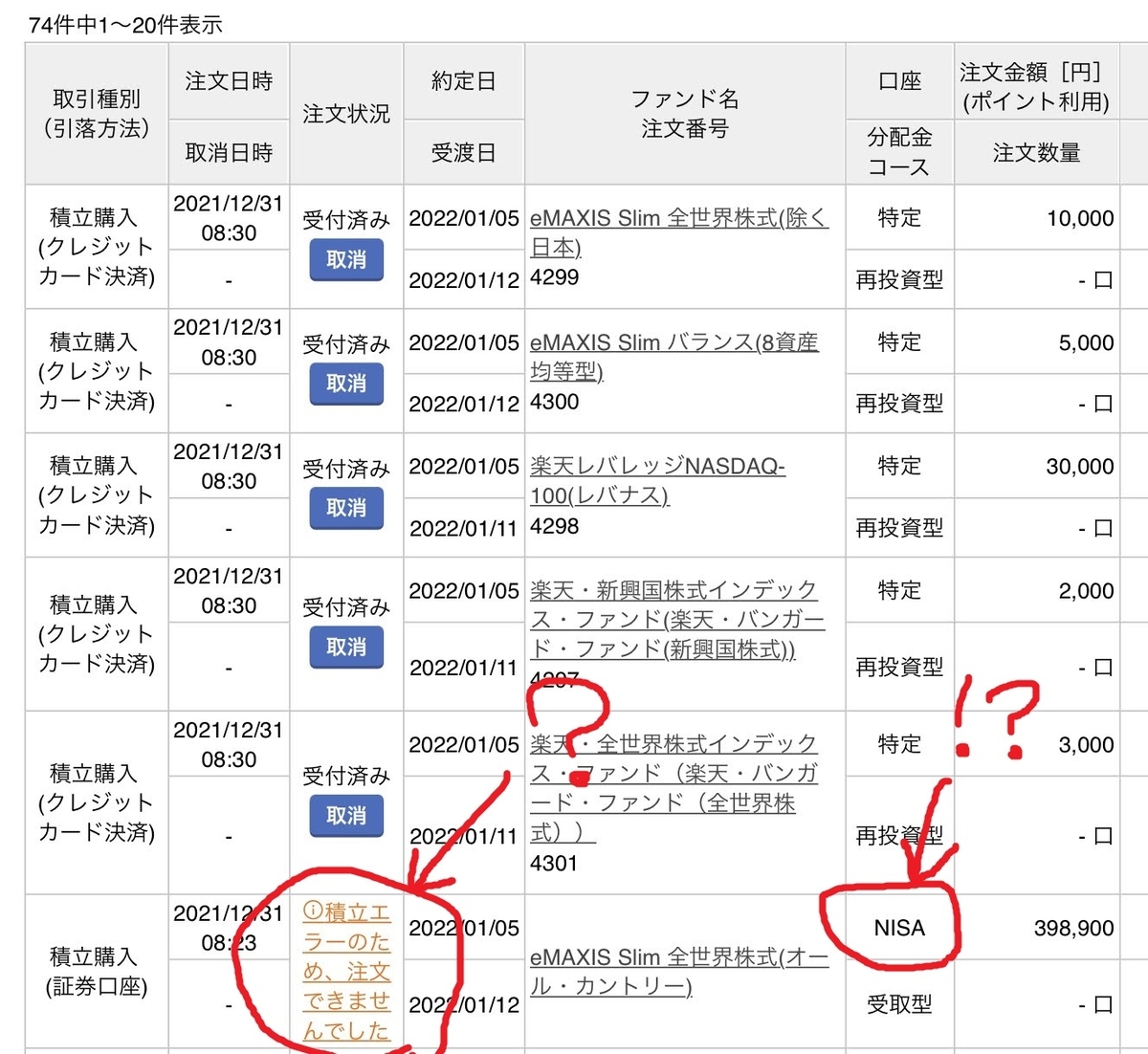Click 2022/01/05 trade date in the 398,900 row
The width and height of the screenshot is (1148, 1054).
coord(464,928)
